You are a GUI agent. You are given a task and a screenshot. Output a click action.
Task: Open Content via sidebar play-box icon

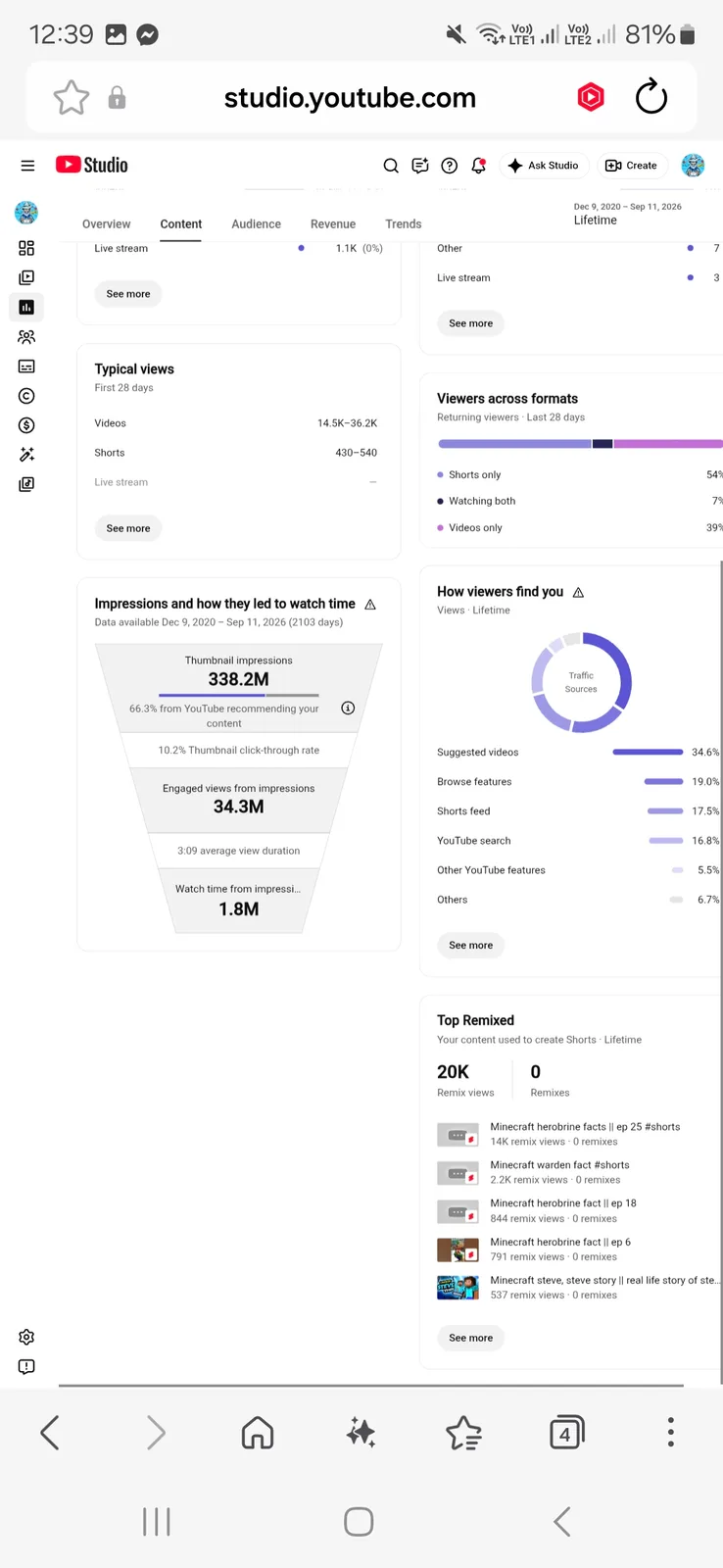tap(26, 277)
